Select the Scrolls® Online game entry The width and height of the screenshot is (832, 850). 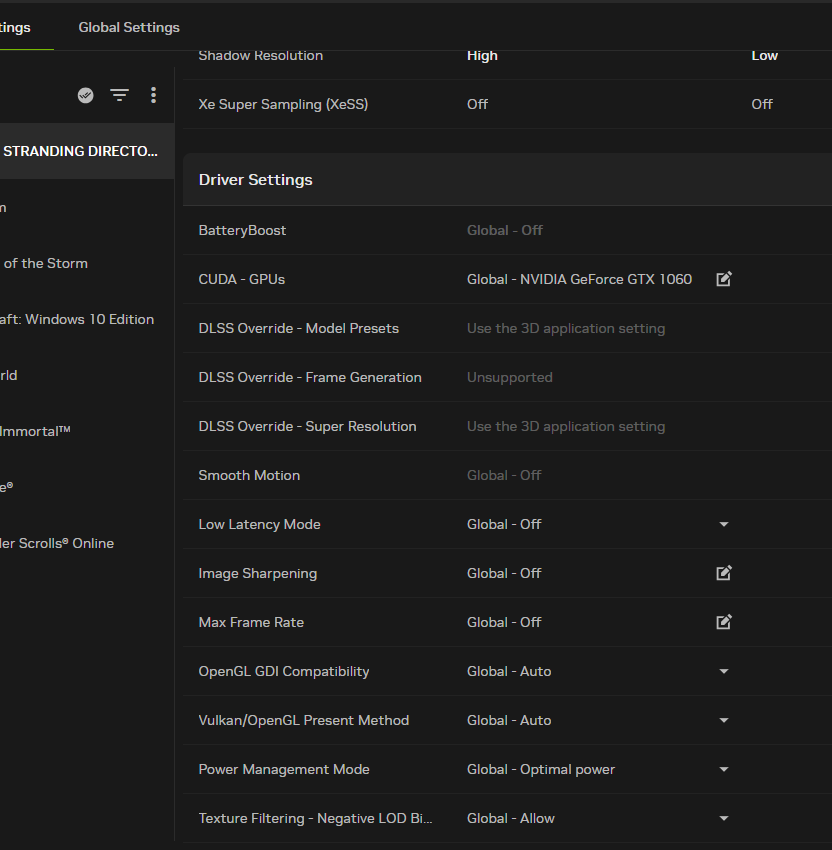[x=87, y=543]
